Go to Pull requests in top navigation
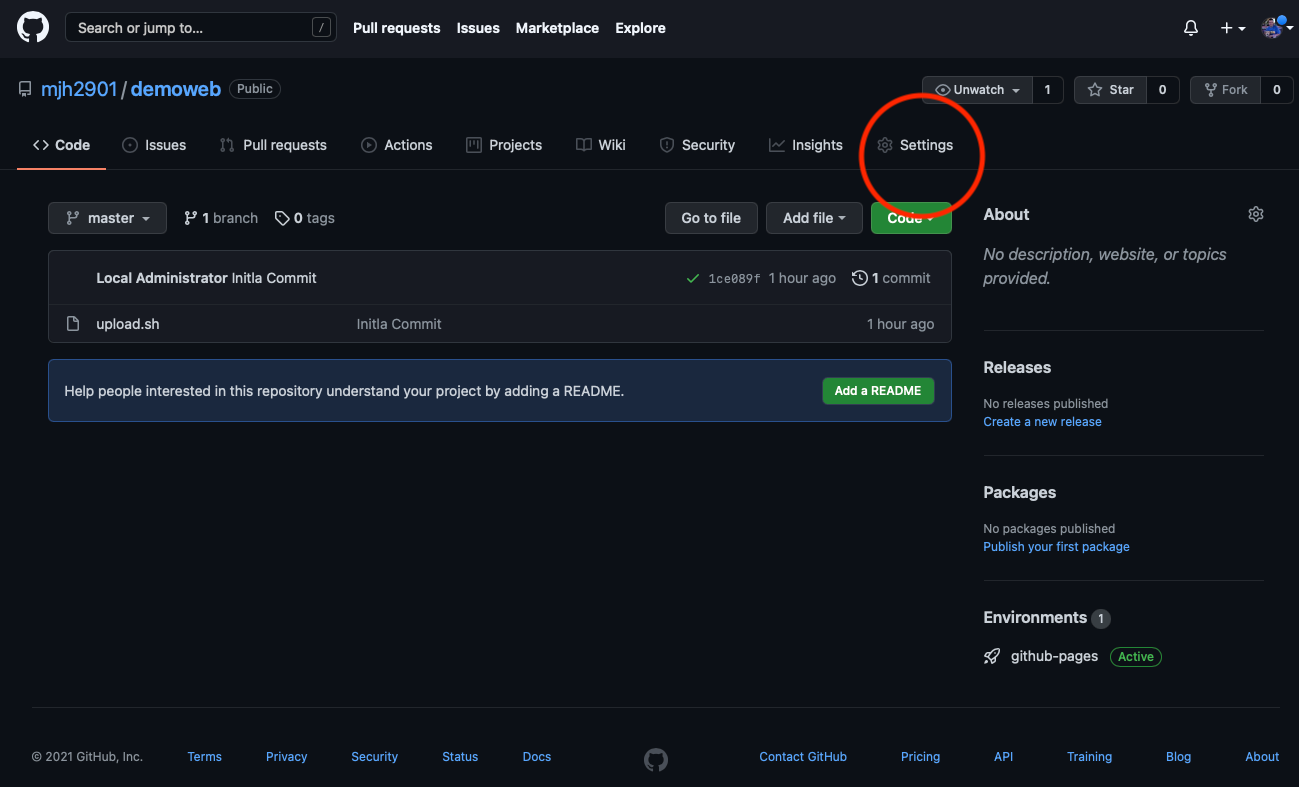The image size is (1299, 787). [396, 28]
